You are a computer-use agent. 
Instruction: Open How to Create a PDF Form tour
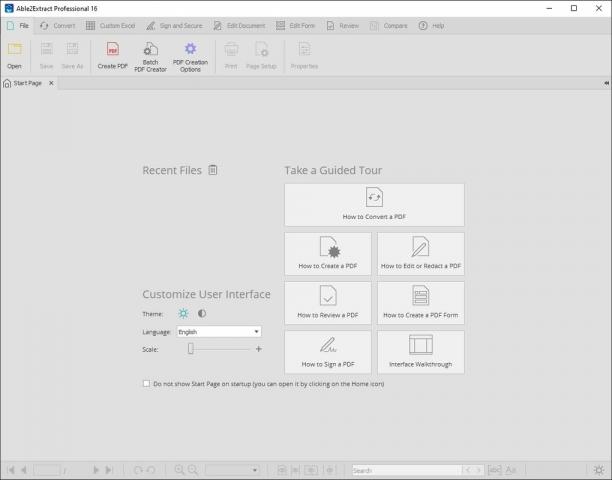(x=421, y=303)
